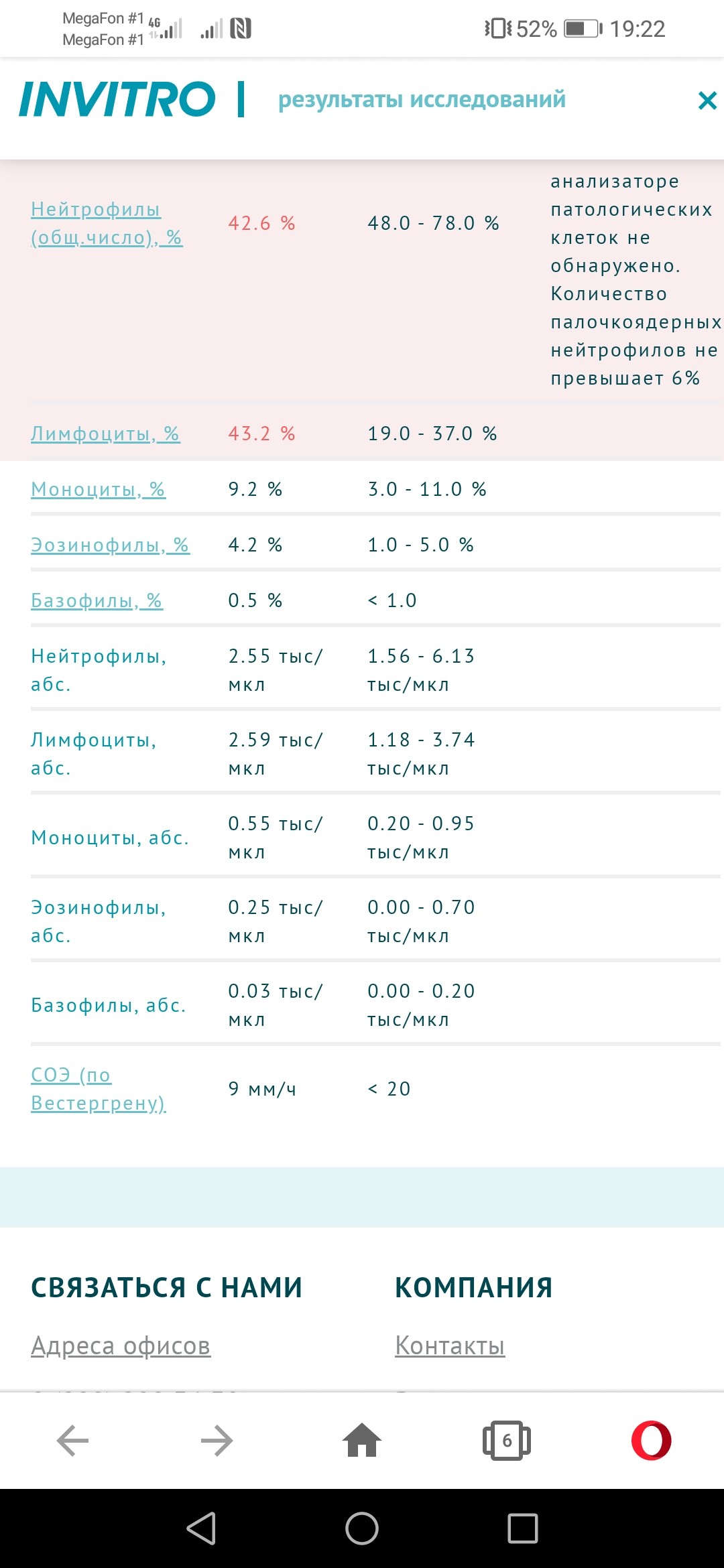
Task: Open the Моноциты, % link
Action: [98, 489]
